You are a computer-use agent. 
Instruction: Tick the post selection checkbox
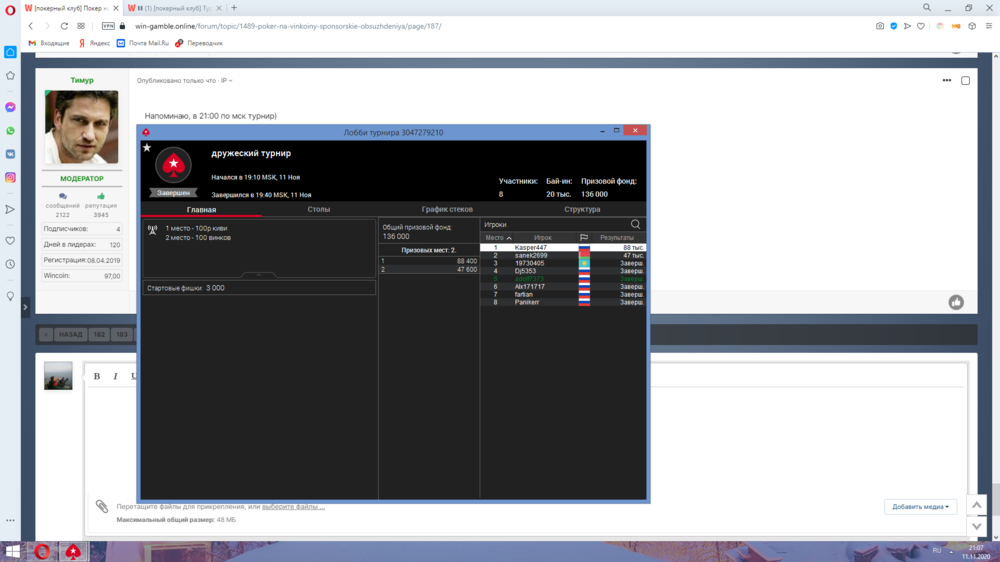coord(965,81)
